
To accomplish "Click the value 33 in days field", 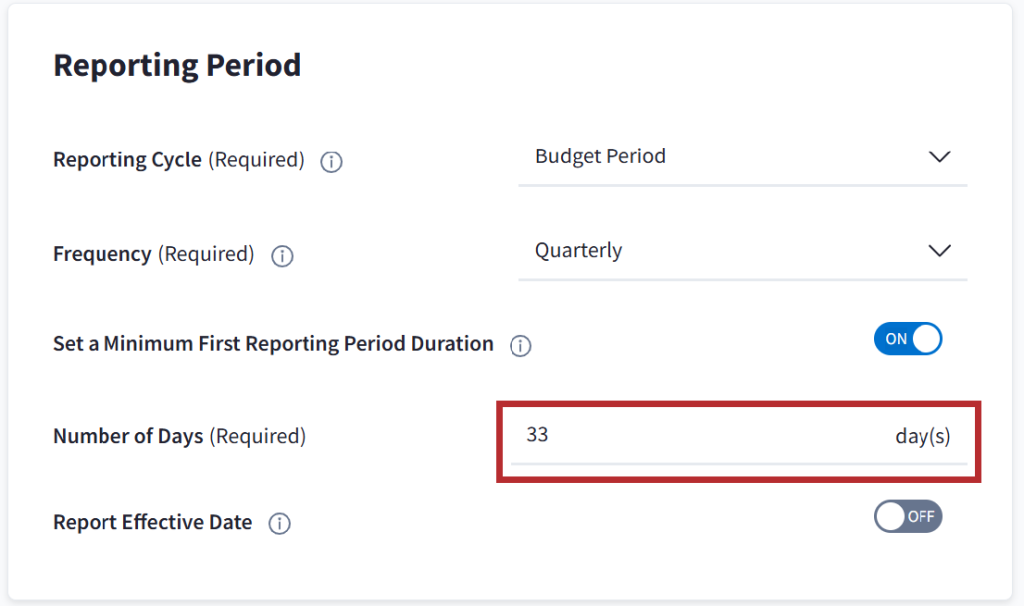I will click(537, 436).
